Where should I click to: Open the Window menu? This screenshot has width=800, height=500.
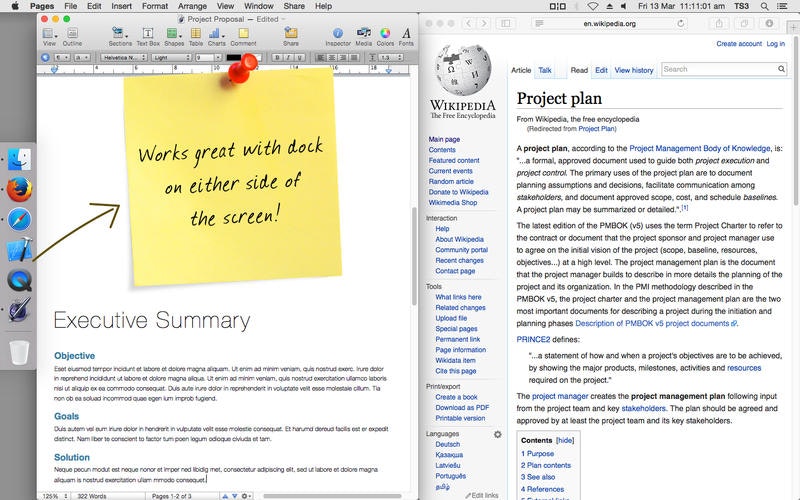(259, 6)
